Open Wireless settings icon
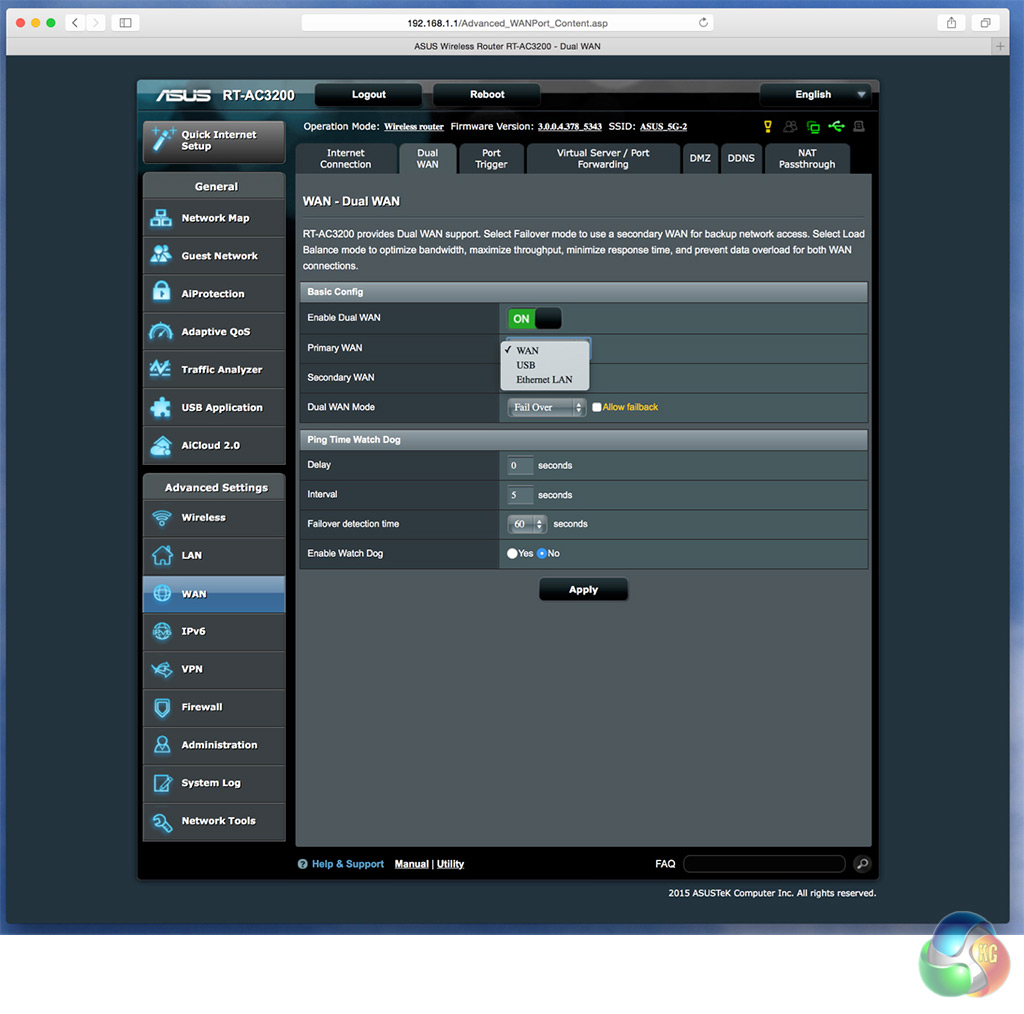 pyautogui.click(x=161, y=517)
